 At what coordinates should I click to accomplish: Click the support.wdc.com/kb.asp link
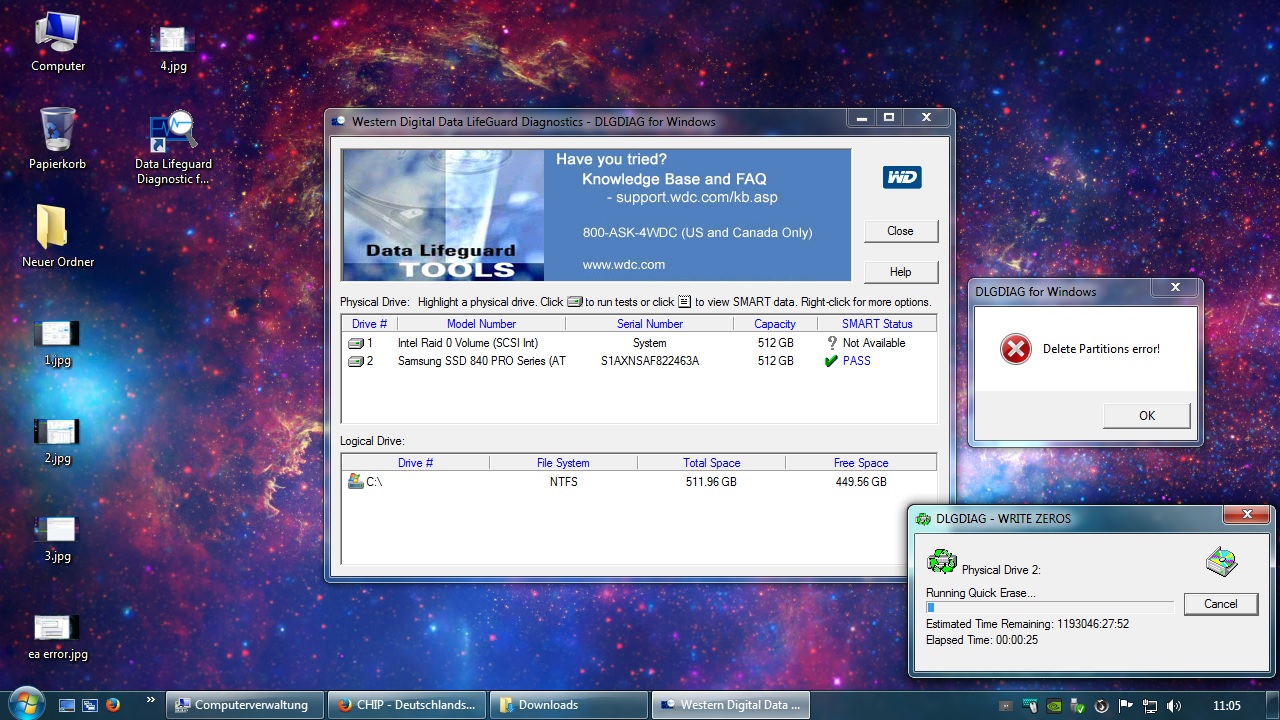click(x=696, y=197)
